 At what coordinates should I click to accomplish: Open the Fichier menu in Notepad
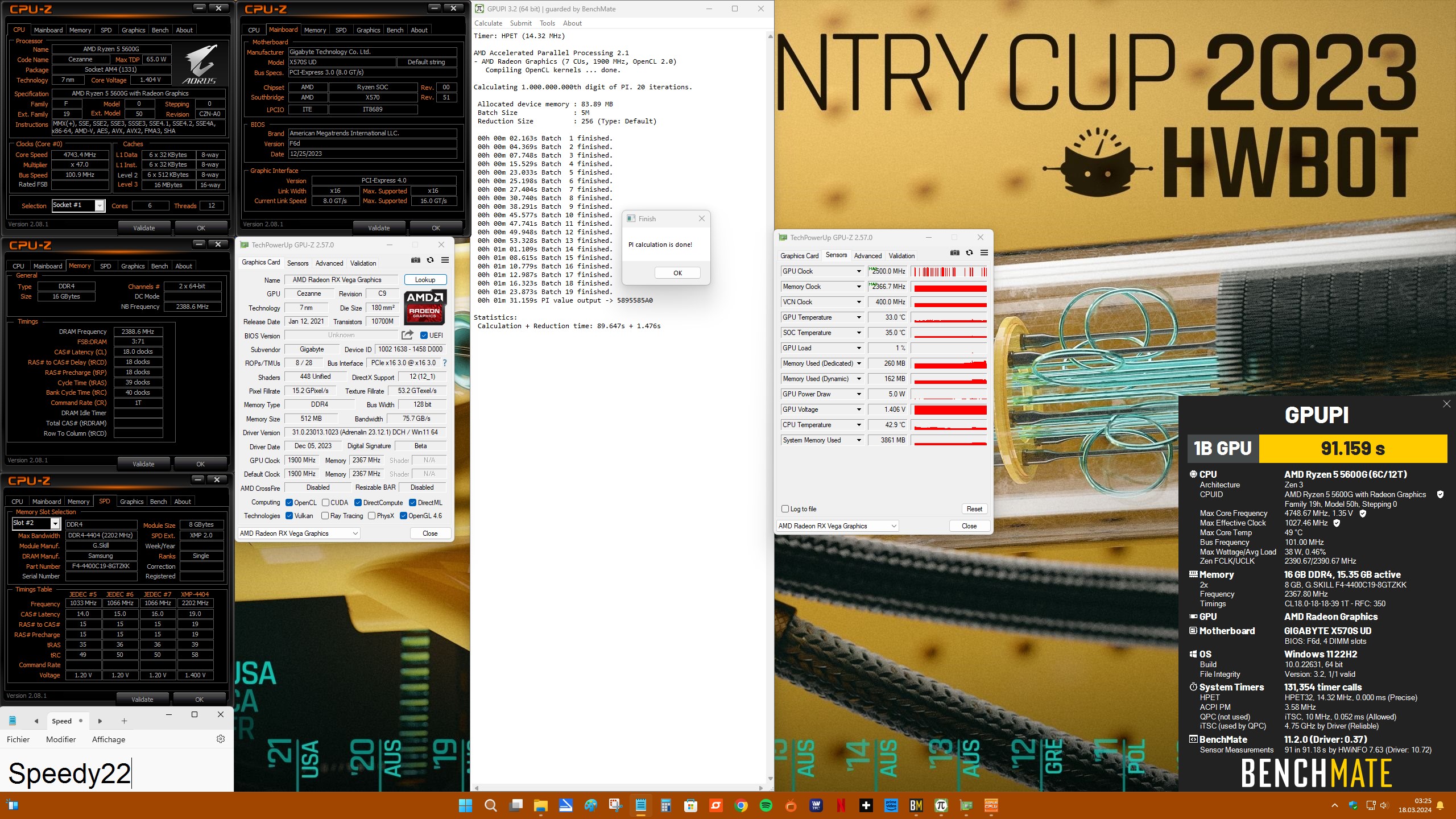[18, 739]
